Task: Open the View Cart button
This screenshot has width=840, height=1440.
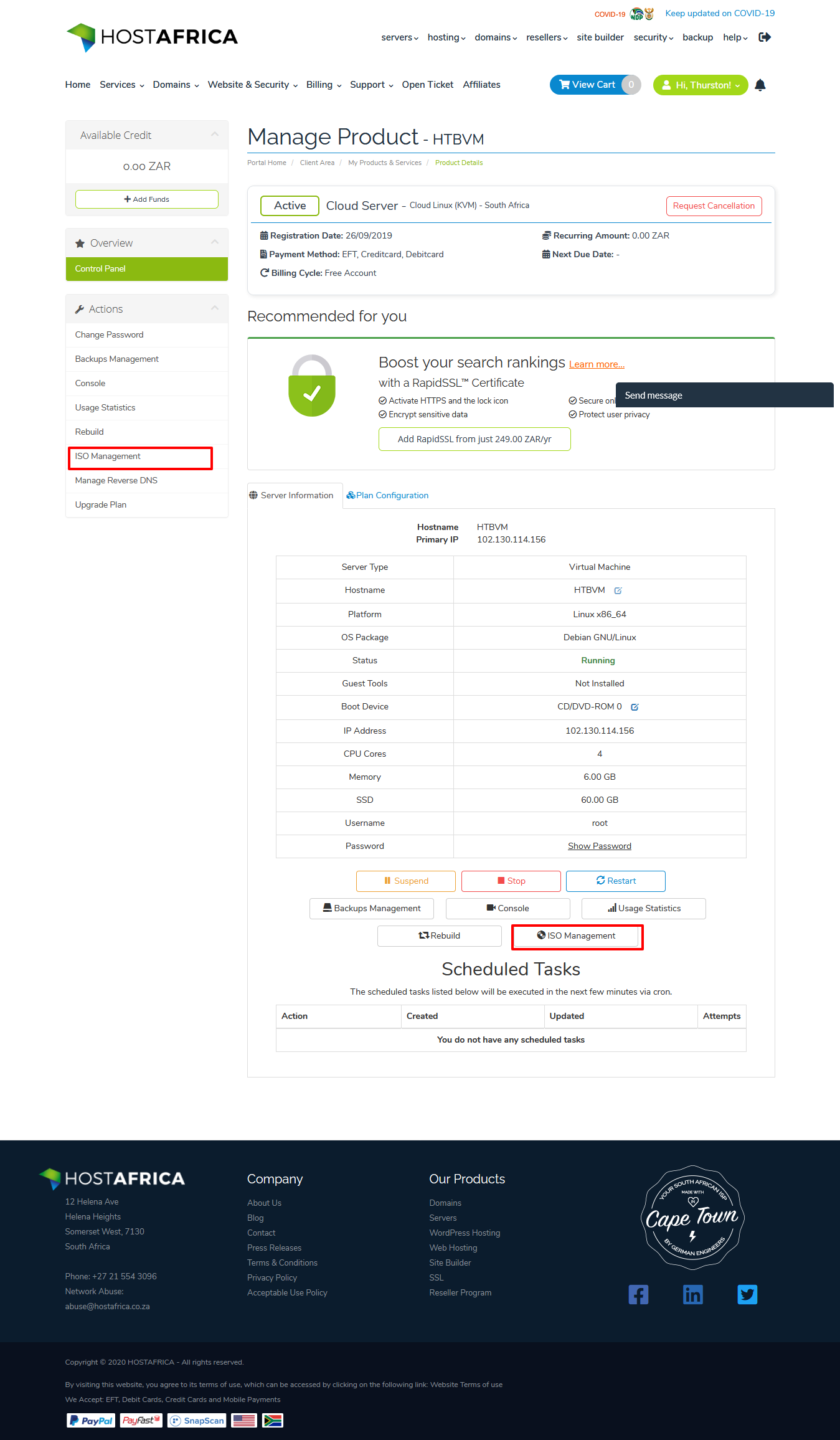Action: tap(595, 85)
